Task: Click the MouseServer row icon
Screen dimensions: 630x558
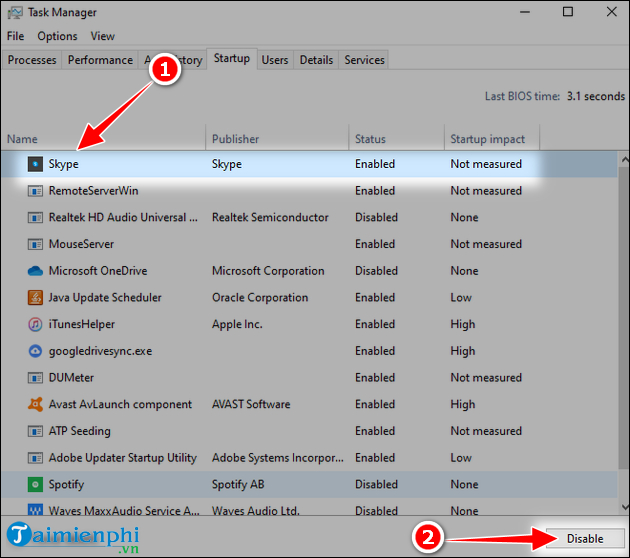Action: pyautogui.click(x=35, y=244)
